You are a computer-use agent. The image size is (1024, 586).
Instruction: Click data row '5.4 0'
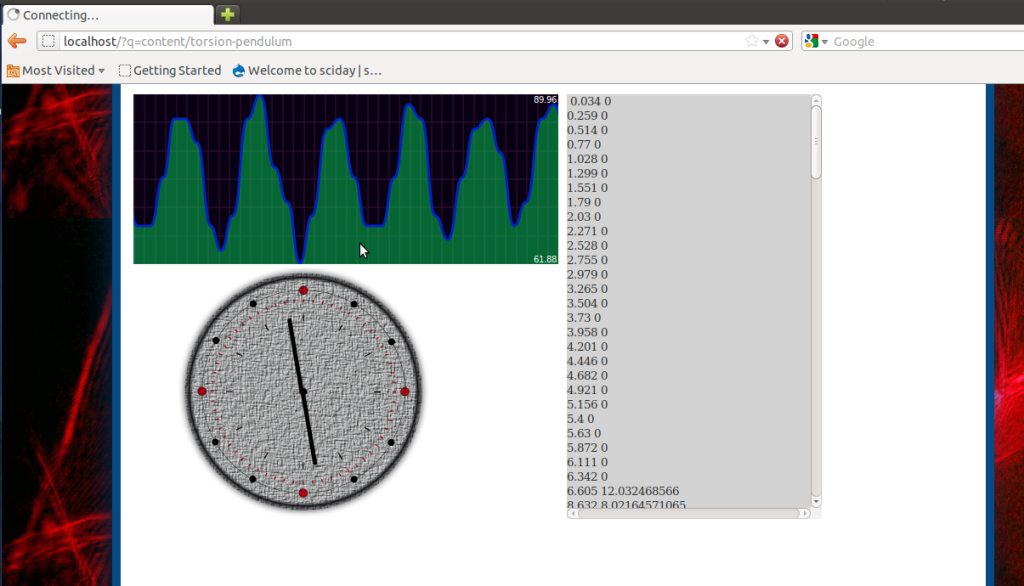tap(581, 419)
